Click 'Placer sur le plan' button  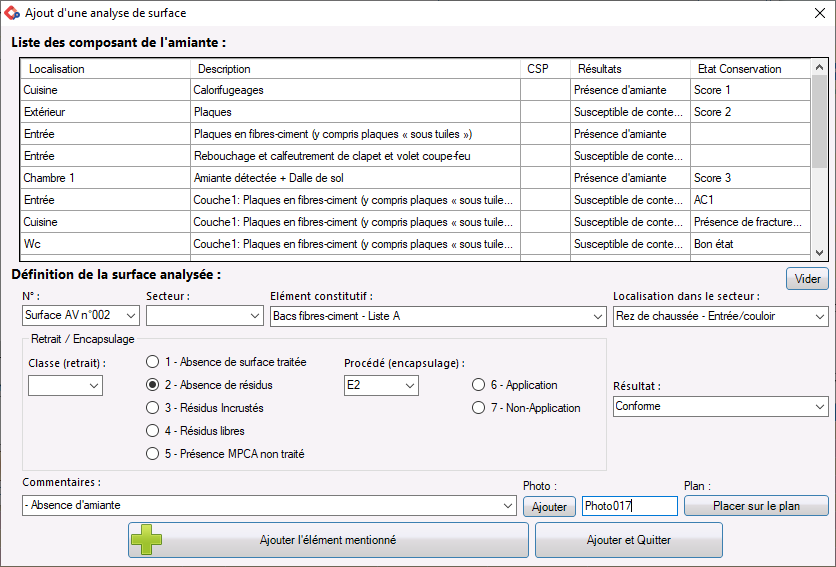tap(756, 506)
